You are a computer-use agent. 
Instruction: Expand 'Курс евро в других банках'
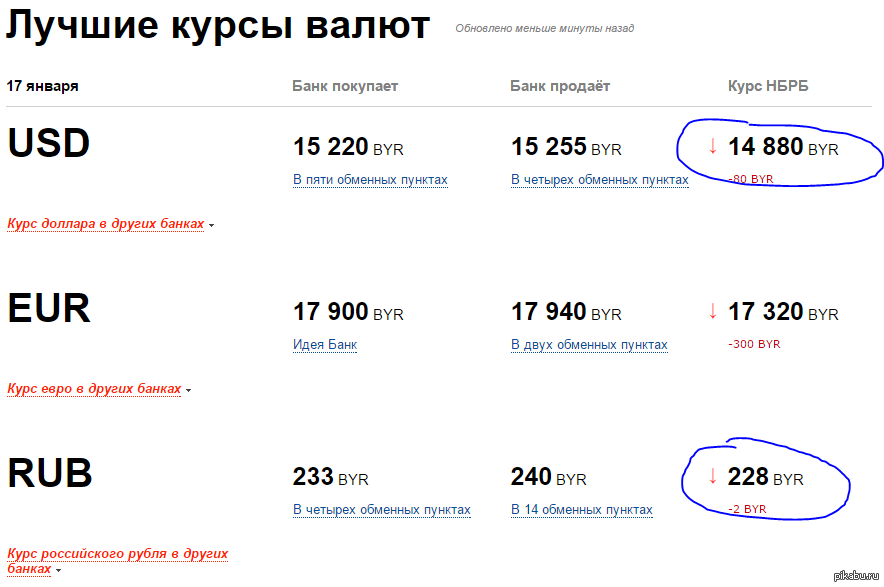[x=94, y=389]
